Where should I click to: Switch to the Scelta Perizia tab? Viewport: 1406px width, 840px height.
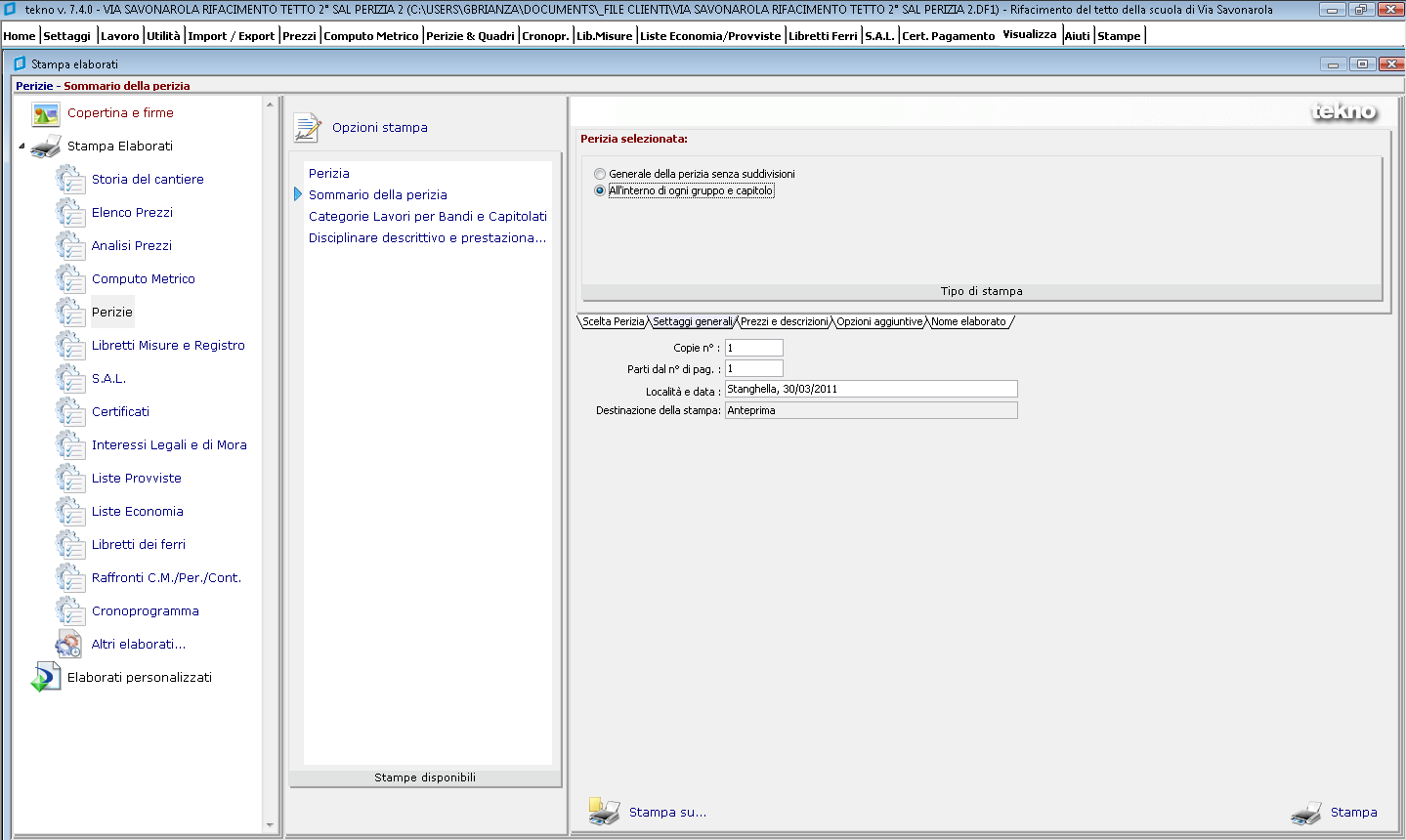[614, 321]
